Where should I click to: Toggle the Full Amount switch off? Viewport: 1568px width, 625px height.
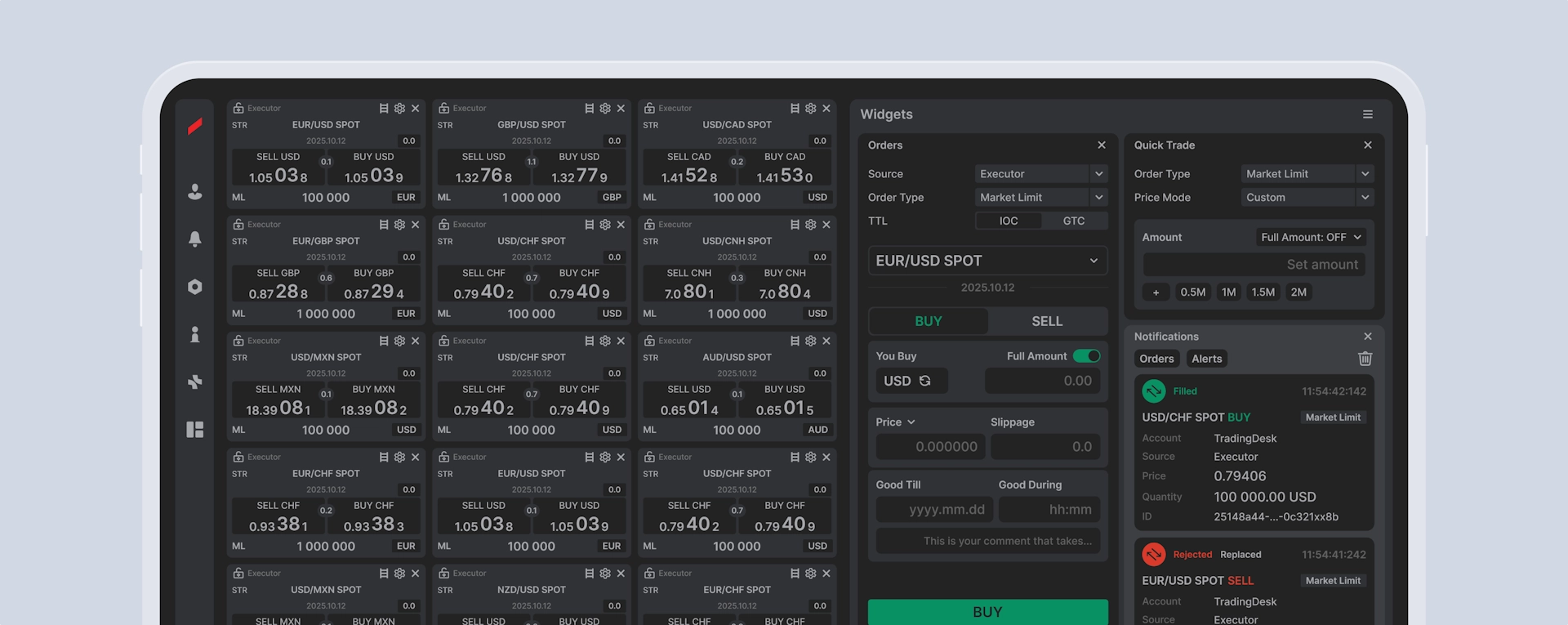tap(1086, 356)
